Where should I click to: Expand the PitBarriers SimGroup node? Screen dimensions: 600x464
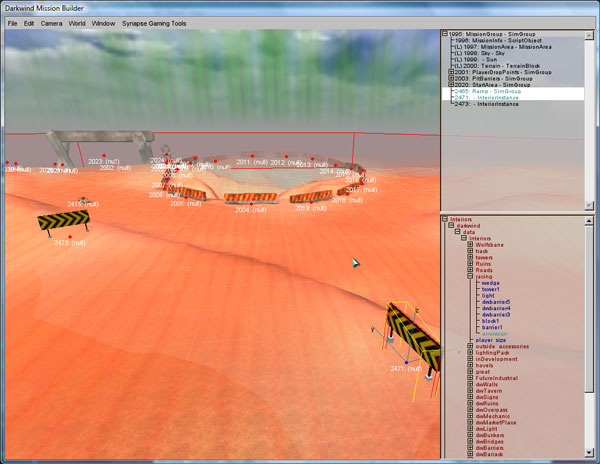451,78
